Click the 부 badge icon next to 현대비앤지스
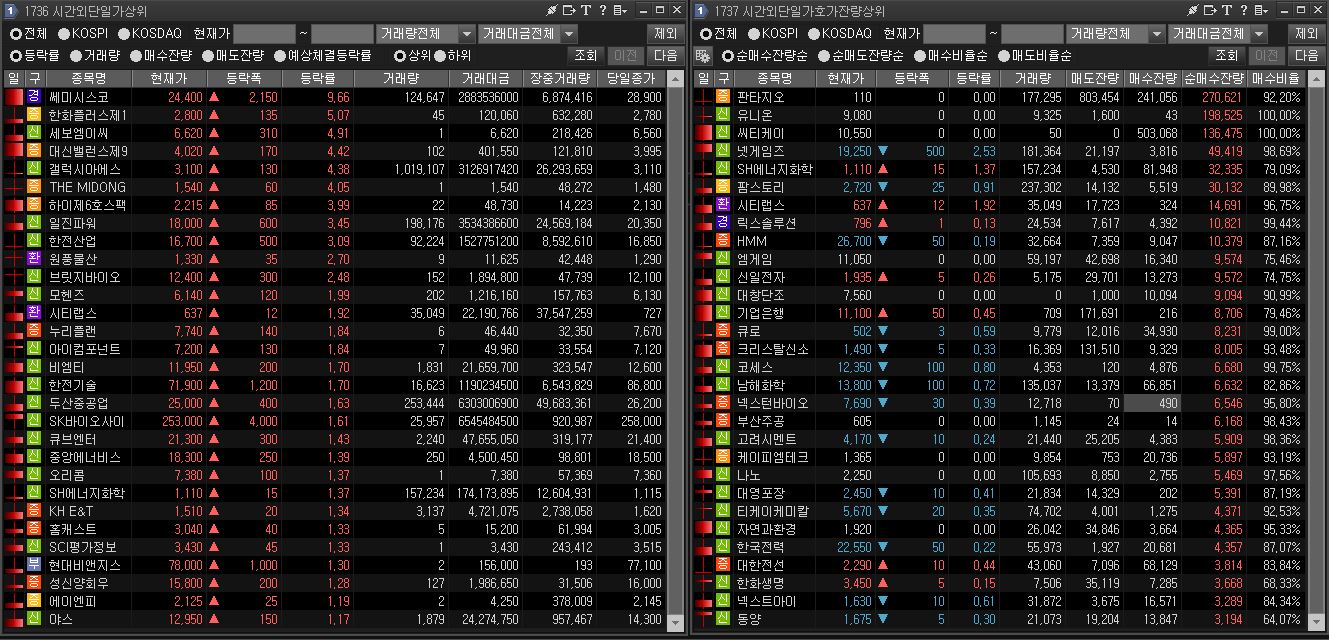This screenshot has height=640, width=1329. (x=34, y=565)
